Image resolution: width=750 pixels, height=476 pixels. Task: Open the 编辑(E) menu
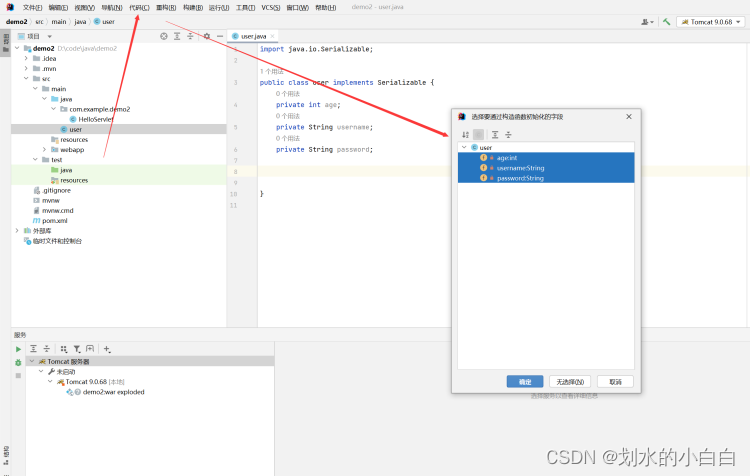click(x=58, y=8)
